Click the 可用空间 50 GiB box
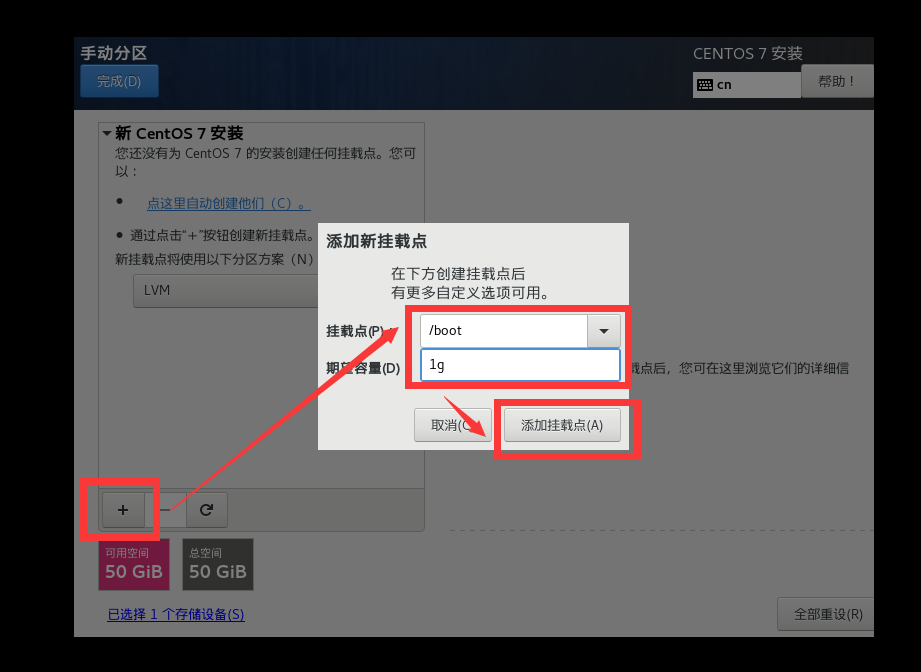Viewport: 921px width, 672px height. click(134, 565)
